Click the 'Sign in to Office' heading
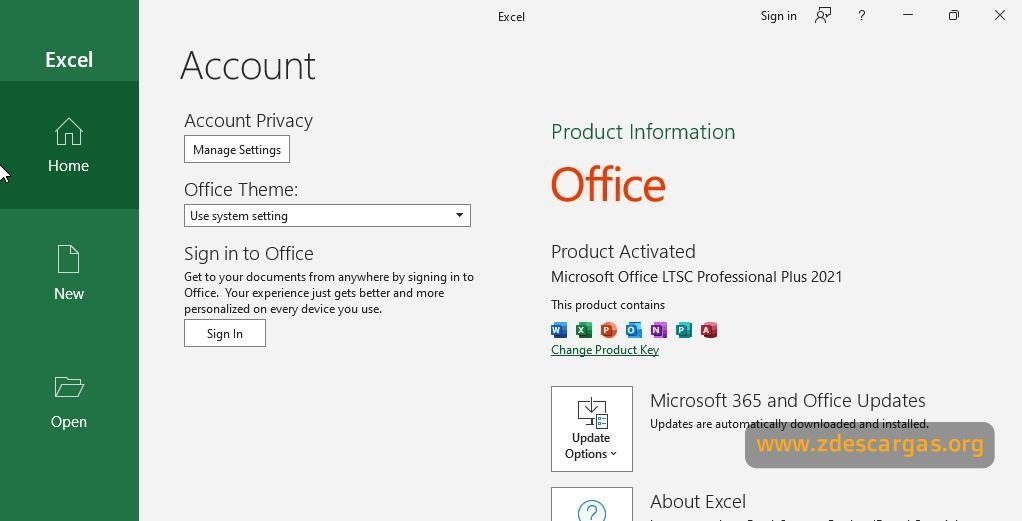 [249, 254]
